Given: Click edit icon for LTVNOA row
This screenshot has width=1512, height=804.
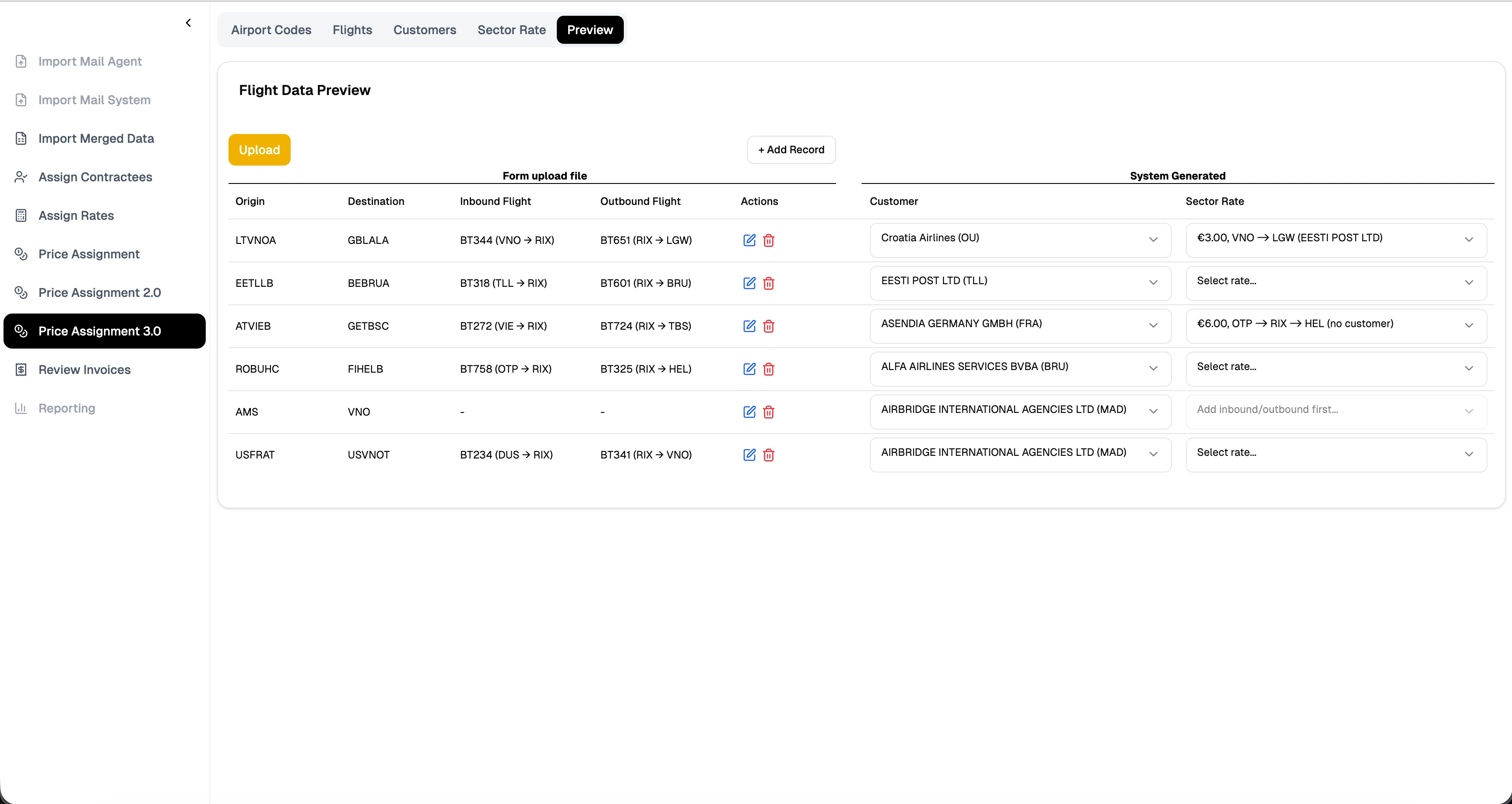Looking at the screenshot, I should click(x=749, y=240).
